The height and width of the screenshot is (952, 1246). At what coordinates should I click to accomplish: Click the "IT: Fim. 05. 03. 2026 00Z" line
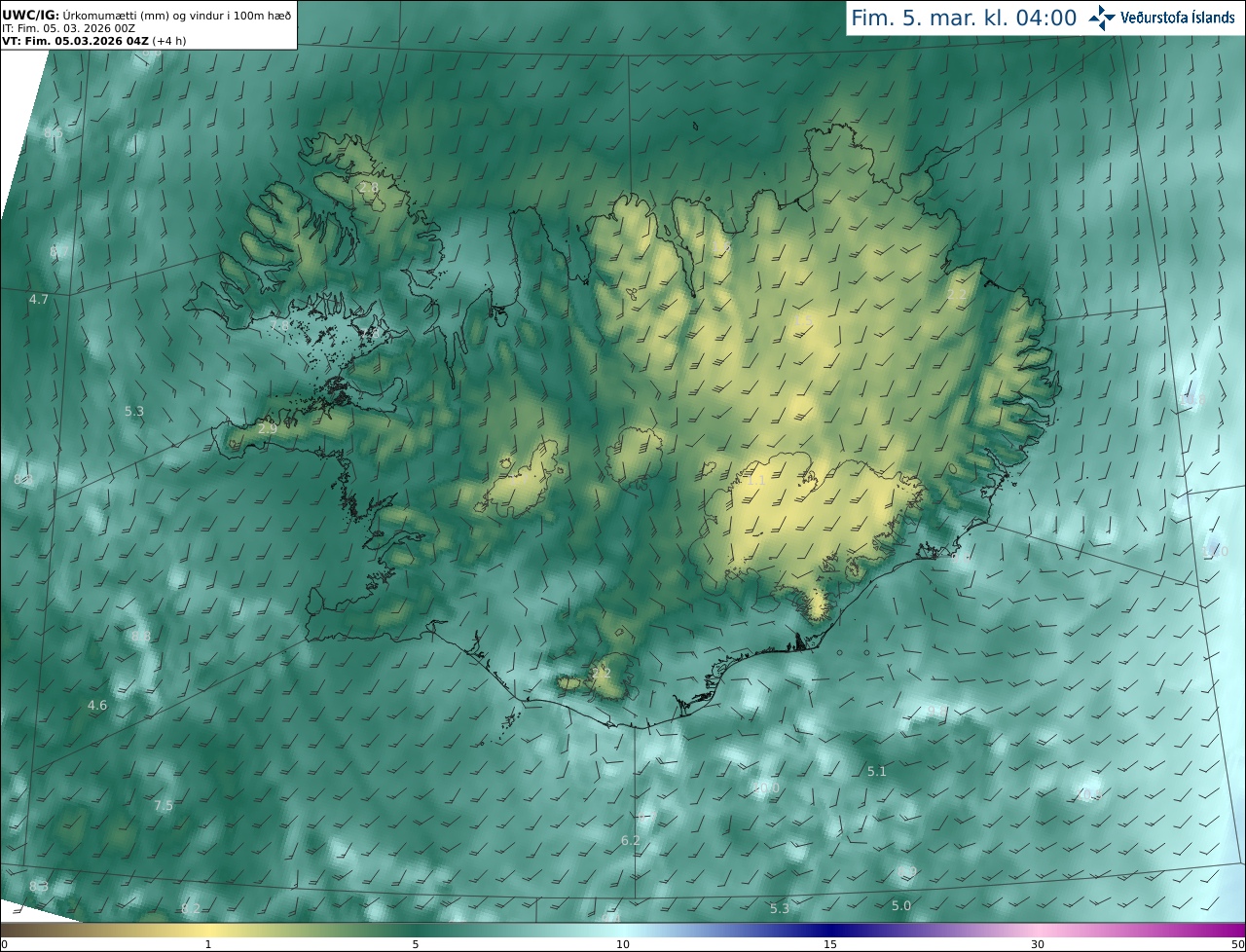click(x=68, y=28)
